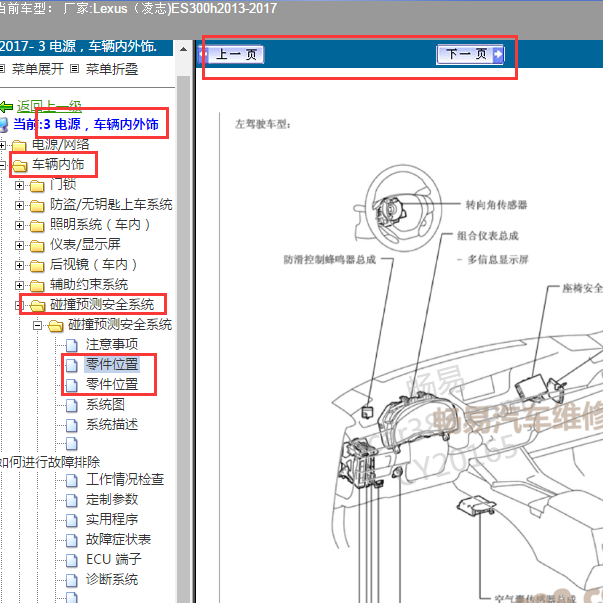Viewport: 603px width, 603px height.
Task: Click the tree panel vertical scrollbar thumb
Action: [x=183, y=338]
